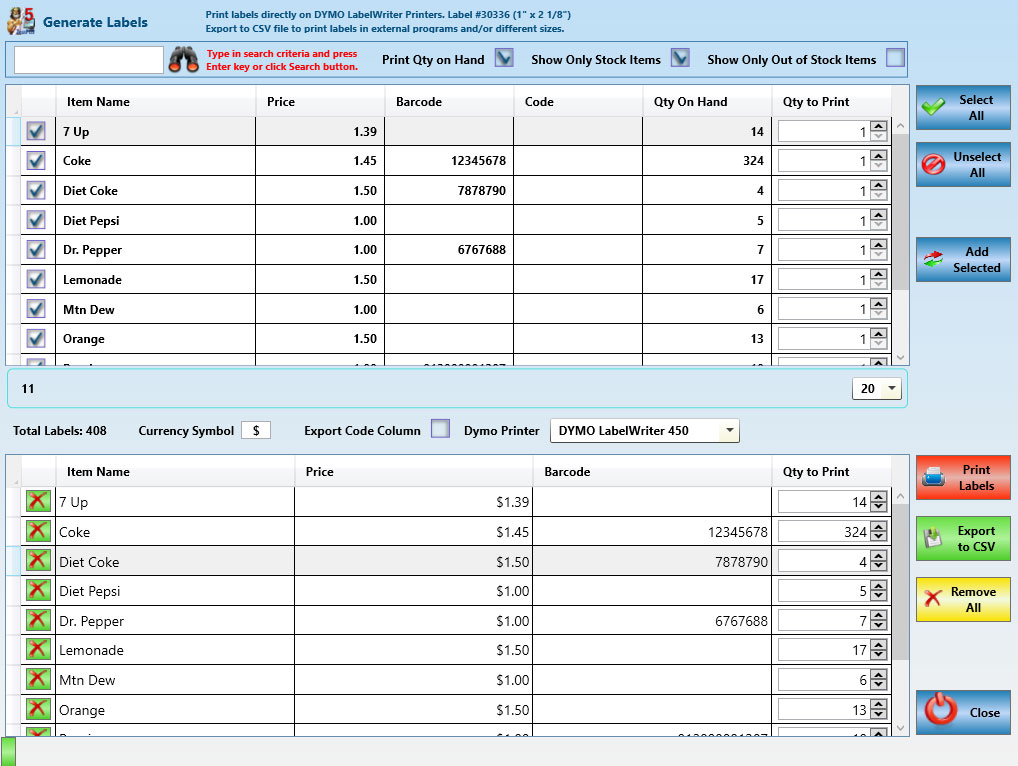Click Export to CSV button
Viewport: 1018px width, 766px height.
[x=963, y=538]
